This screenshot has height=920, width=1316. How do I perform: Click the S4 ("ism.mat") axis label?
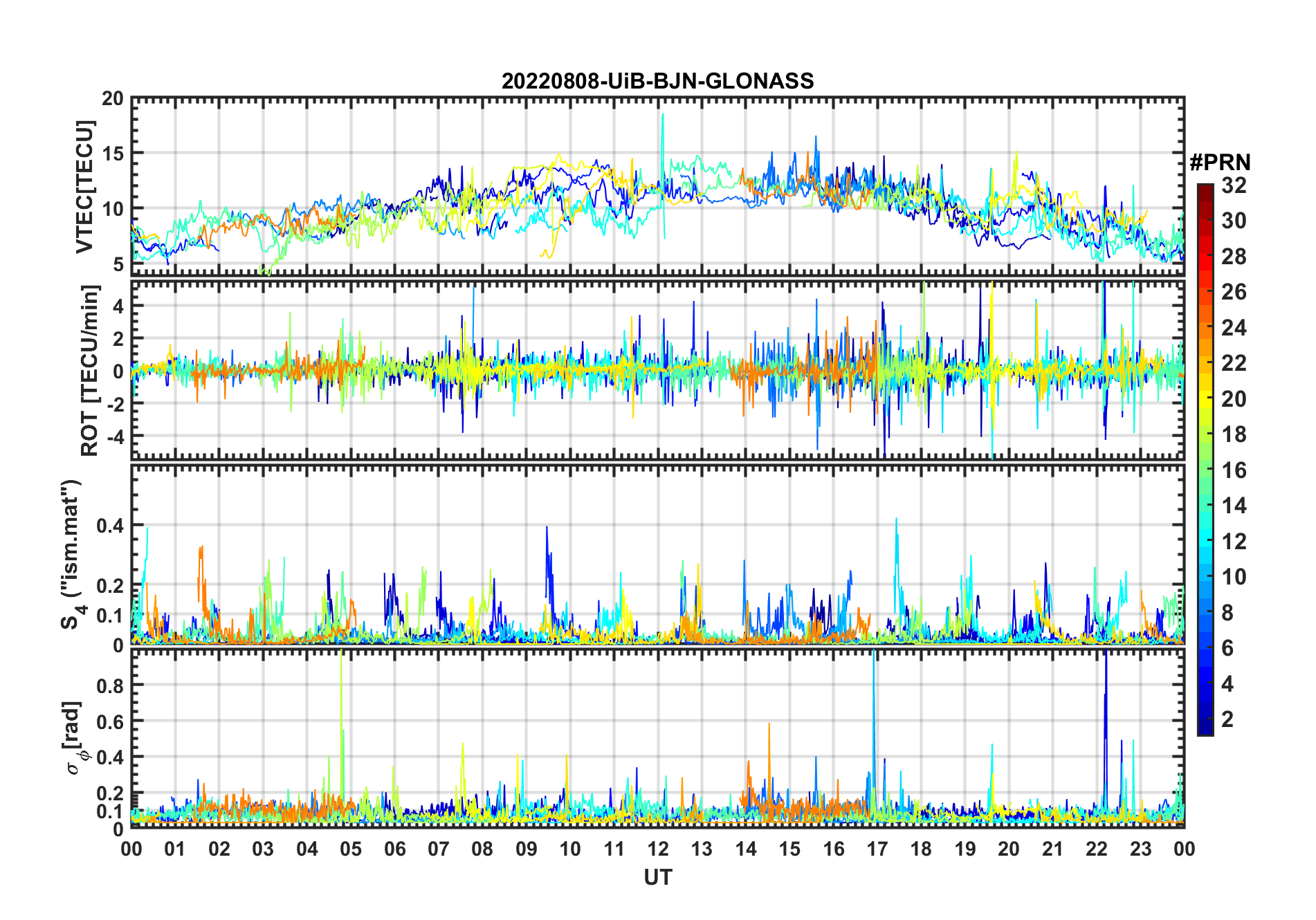pyautogui.click(x=73, y=555)
